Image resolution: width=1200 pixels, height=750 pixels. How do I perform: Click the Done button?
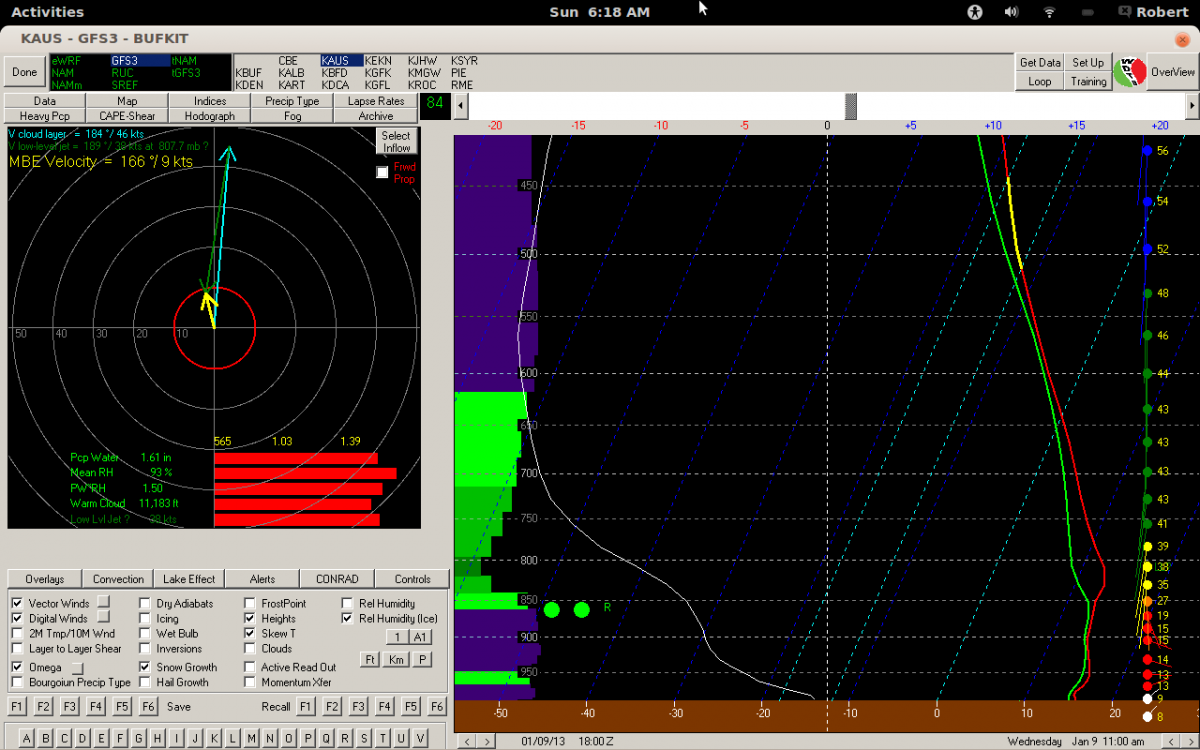coord(24,72)
